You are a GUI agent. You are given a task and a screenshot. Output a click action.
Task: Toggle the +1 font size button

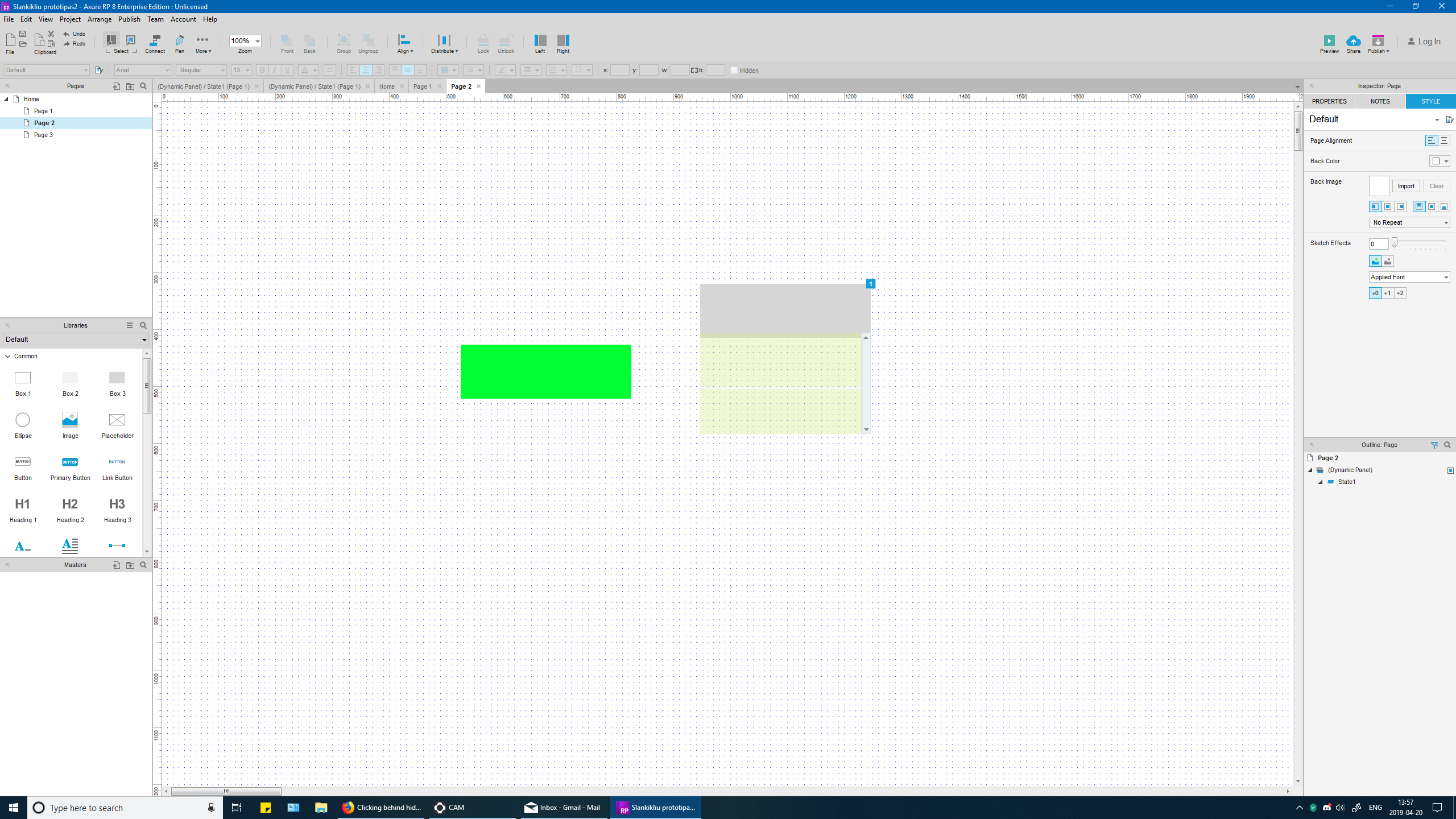1388,293
